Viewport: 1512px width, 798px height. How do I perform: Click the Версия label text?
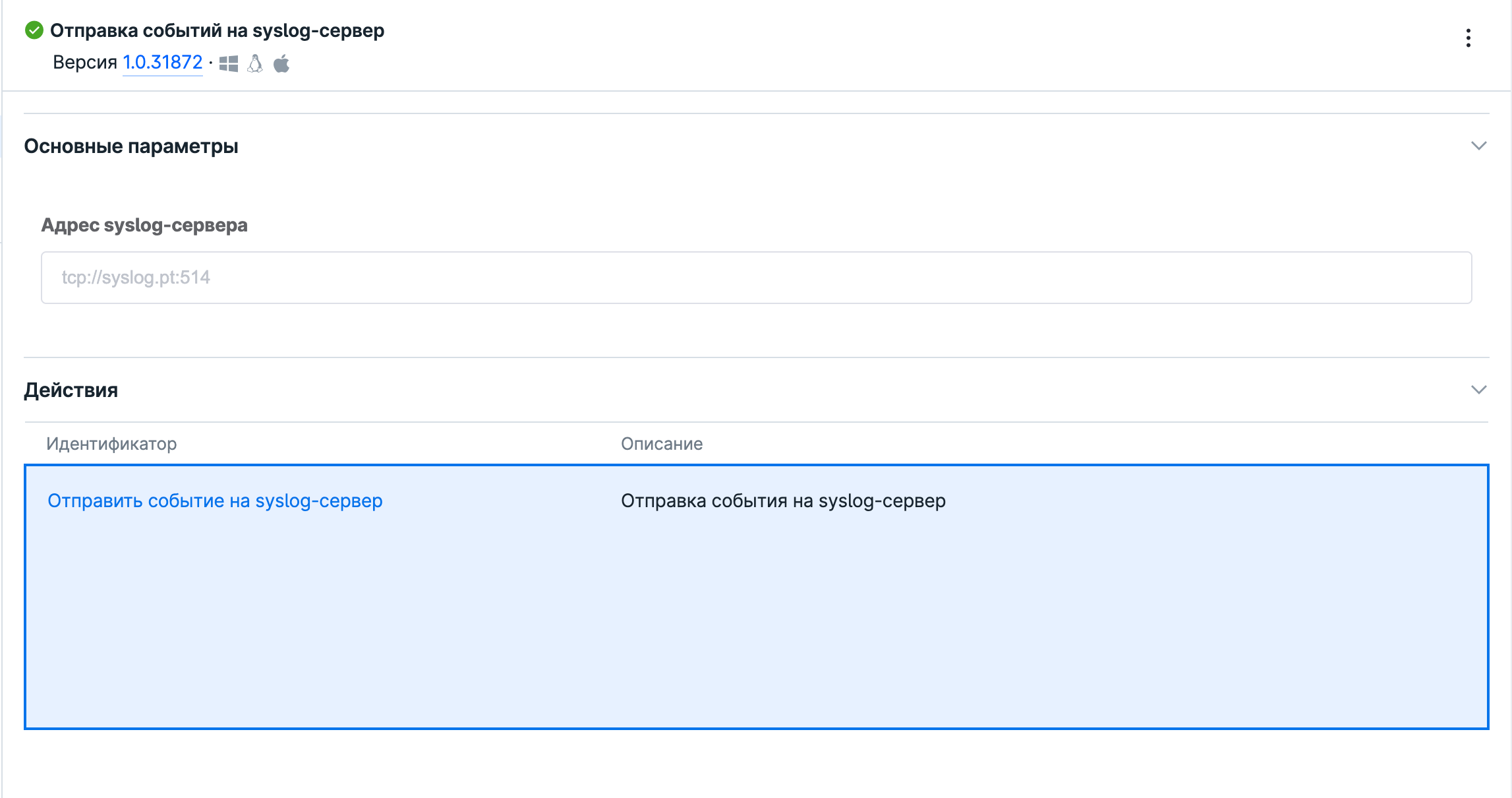click(84, 63)
